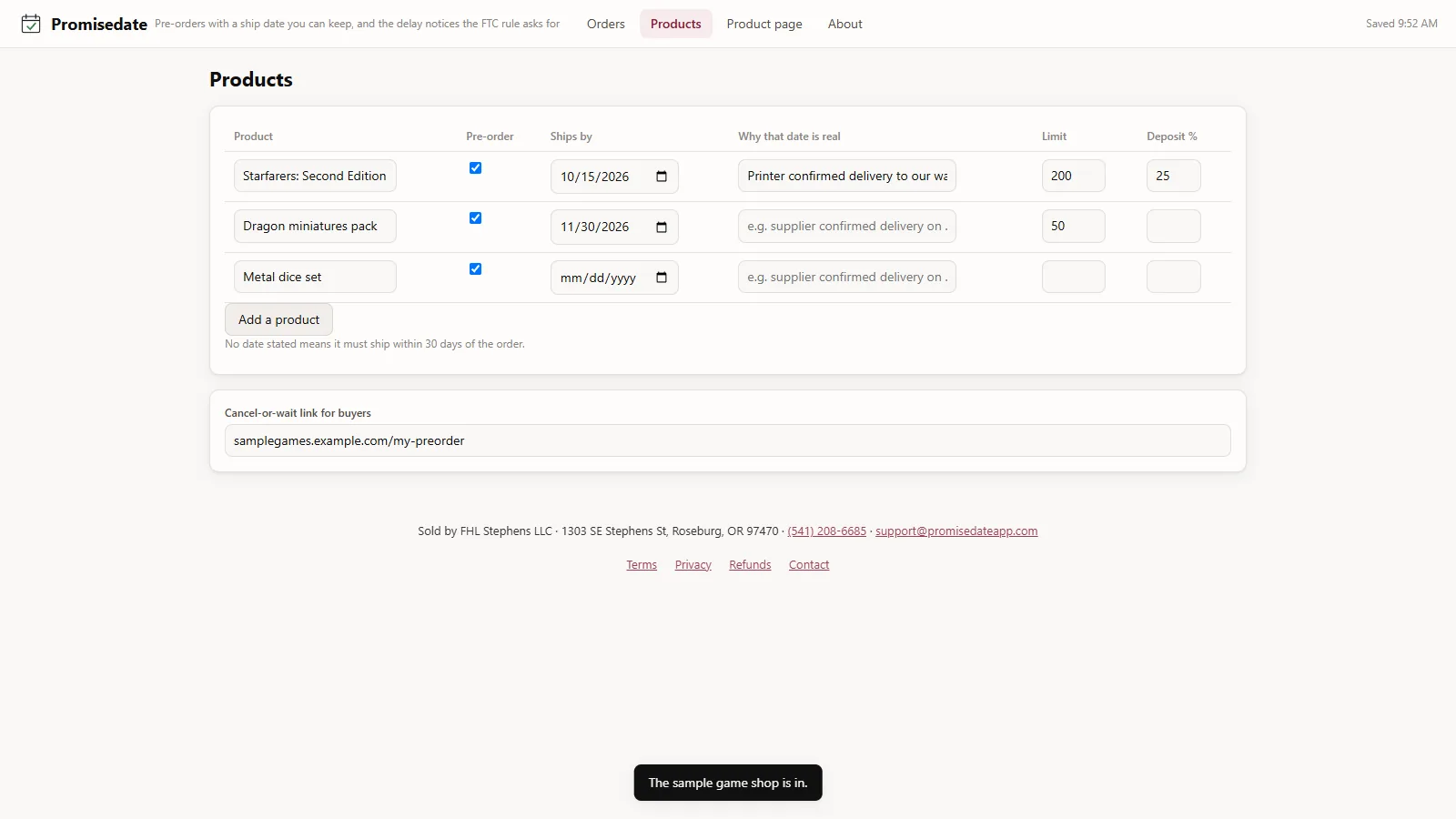Edit the cancel-or-wait link URL field

coord(728,440)
